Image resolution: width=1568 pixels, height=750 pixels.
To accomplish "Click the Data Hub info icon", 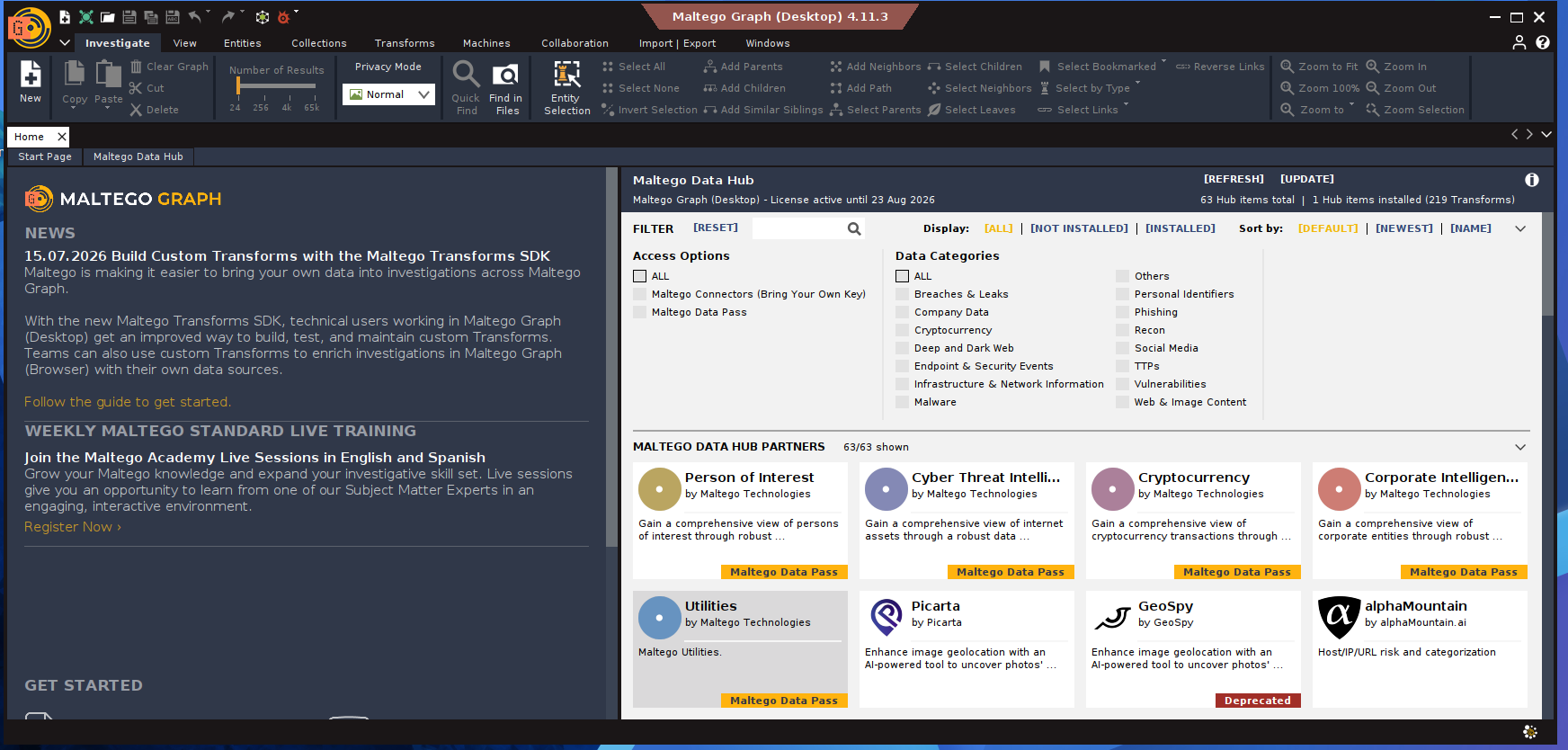I will pyautogui.click(x=1532, y=180).
